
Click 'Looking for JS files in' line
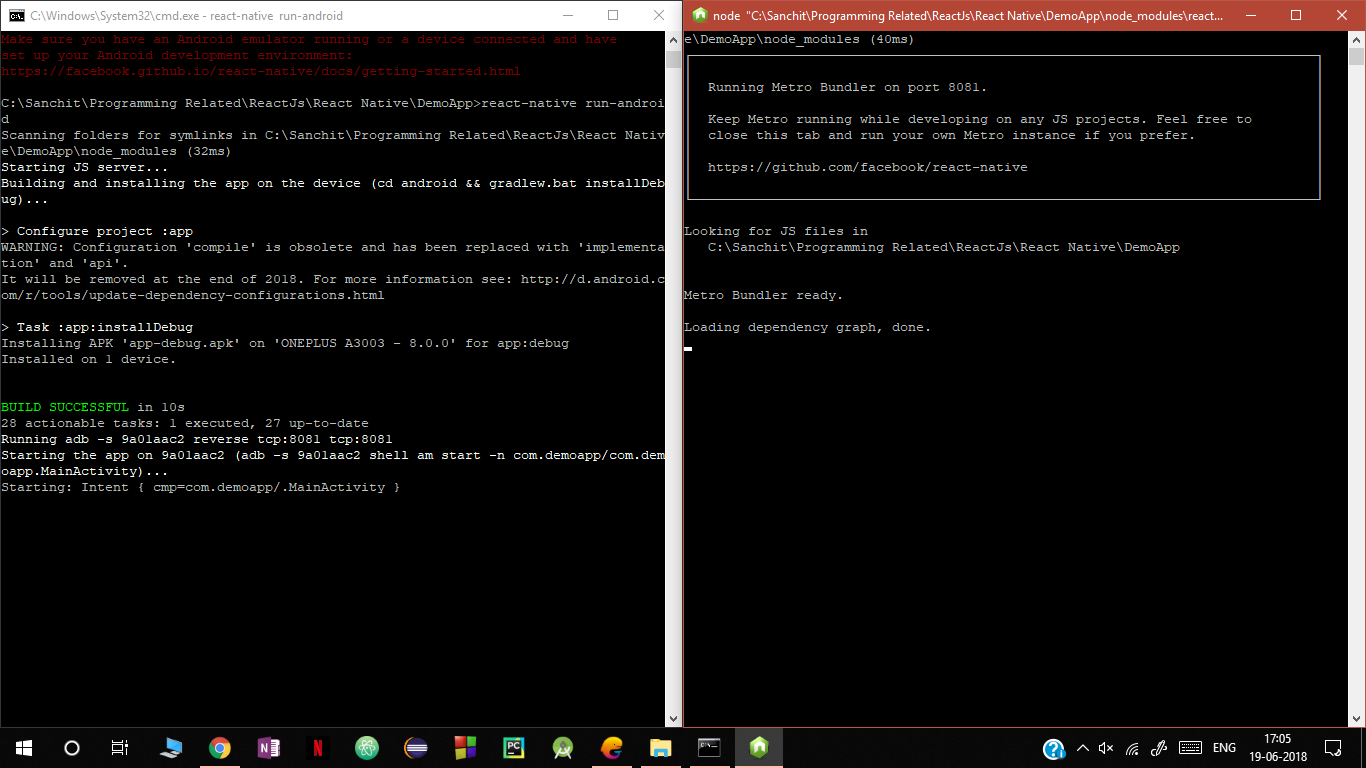[x=776, y=231]
